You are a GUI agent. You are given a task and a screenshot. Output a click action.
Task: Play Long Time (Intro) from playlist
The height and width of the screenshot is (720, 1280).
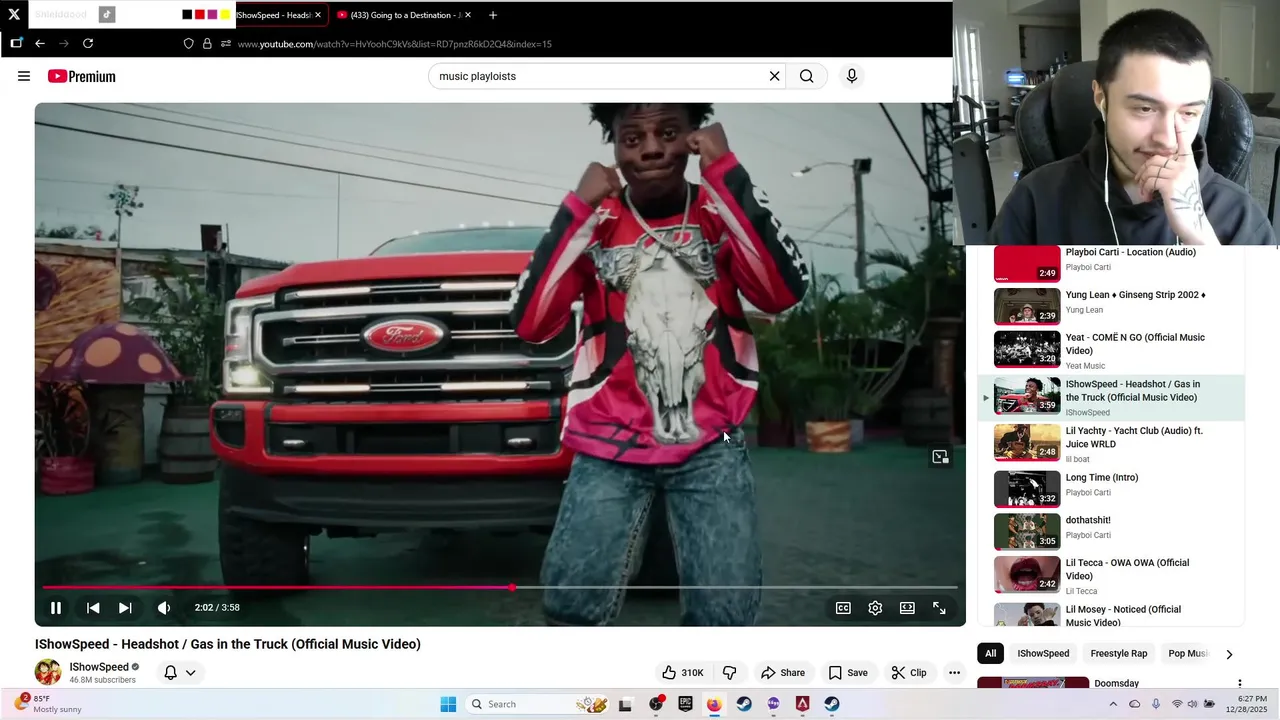[x=1110, y=488]
